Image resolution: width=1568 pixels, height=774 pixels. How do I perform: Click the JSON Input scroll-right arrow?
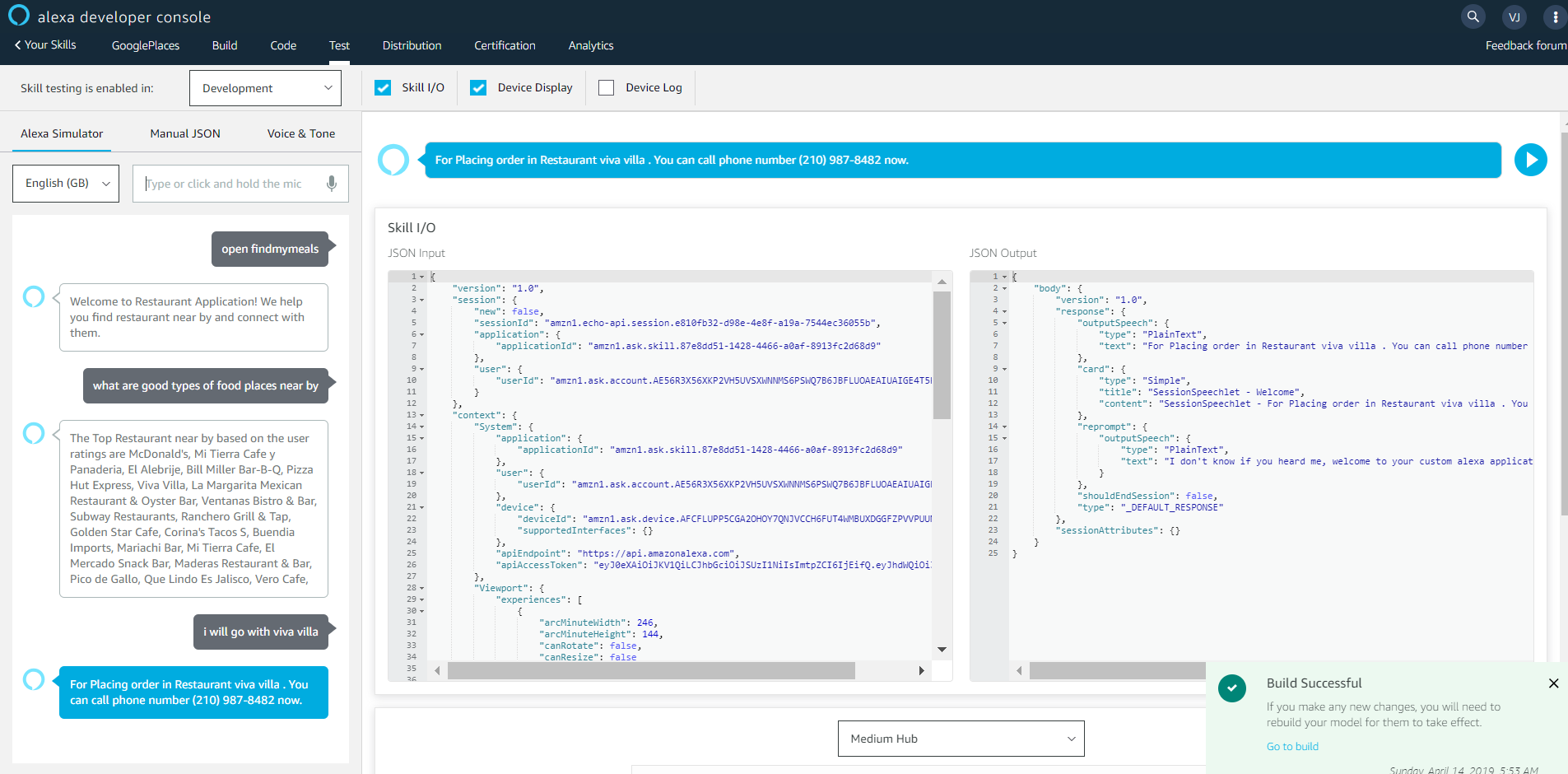pos(921,671)
